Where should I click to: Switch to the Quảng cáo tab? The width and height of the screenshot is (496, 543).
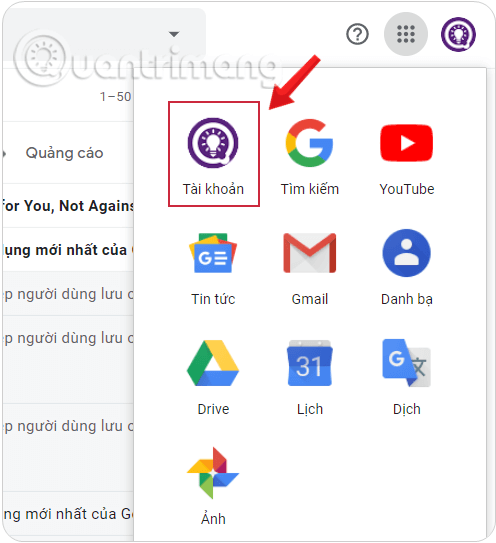(x=64, y=153)
